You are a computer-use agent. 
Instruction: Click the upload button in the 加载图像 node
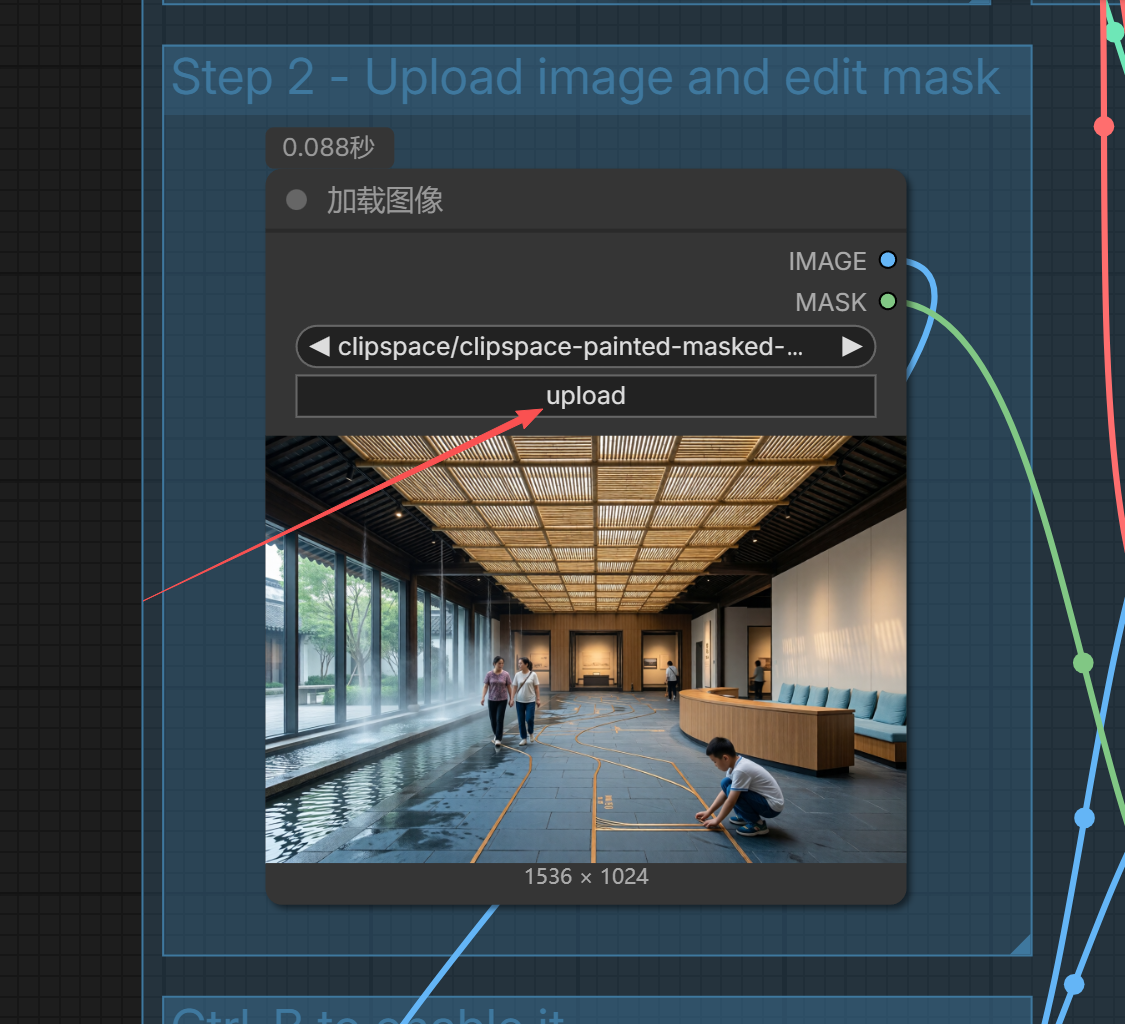click(x=585, y=396)
